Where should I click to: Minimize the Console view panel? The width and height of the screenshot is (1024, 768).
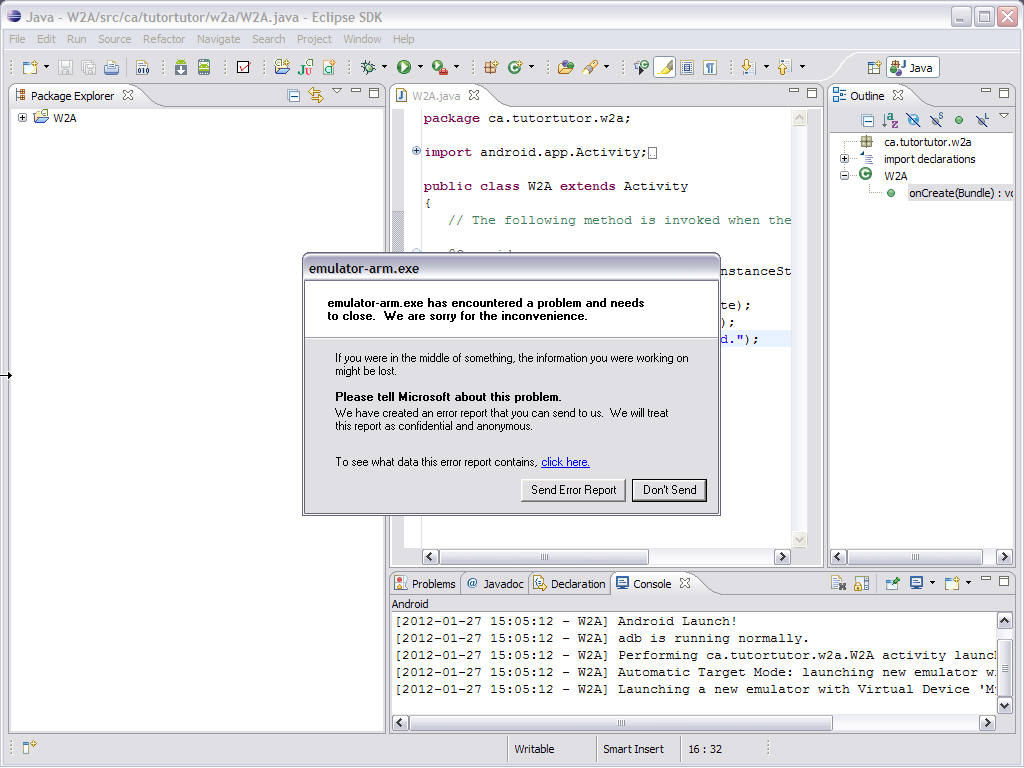coord(986,579)
